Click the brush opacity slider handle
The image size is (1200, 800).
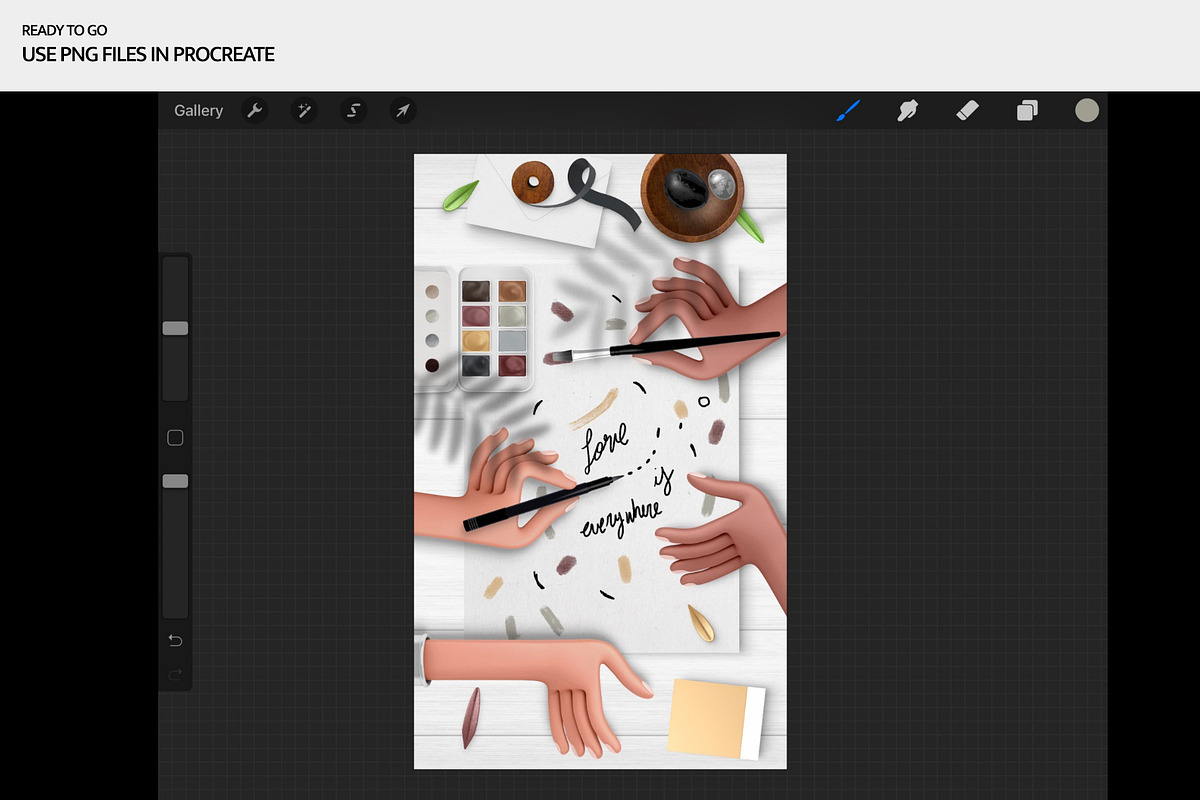coord(176,481)
